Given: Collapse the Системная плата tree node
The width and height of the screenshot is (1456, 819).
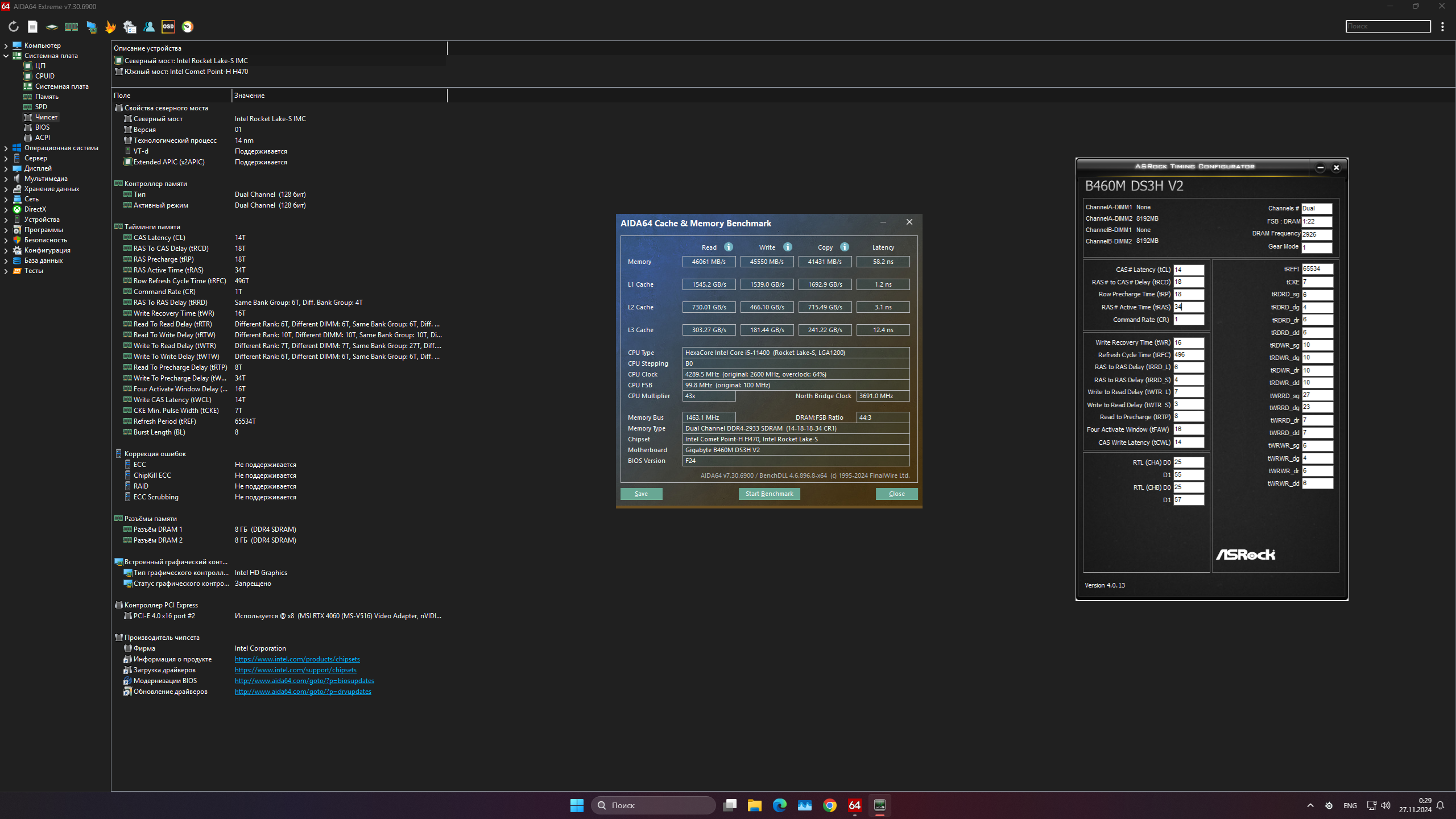Looking at the screenshot, I should (x=6, y=56).
